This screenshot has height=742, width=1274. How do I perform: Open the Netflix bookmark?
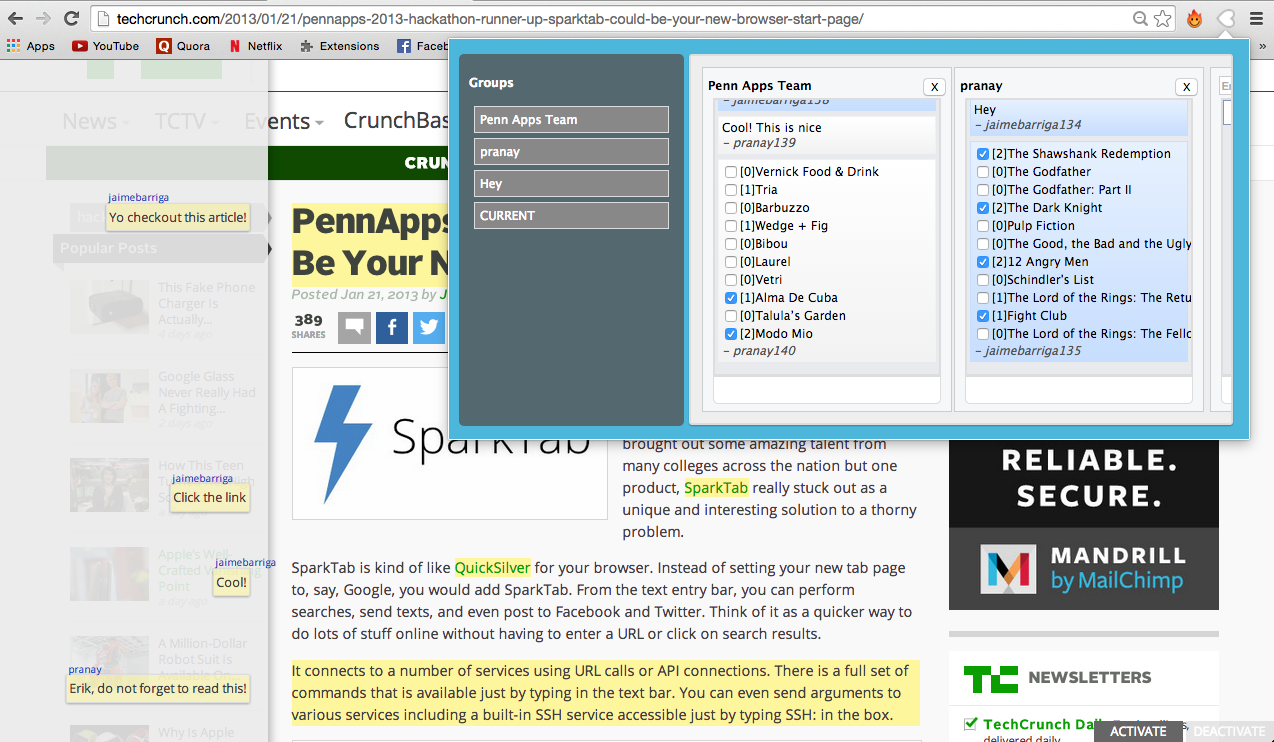pyautogui.click(x=255, y=46)
